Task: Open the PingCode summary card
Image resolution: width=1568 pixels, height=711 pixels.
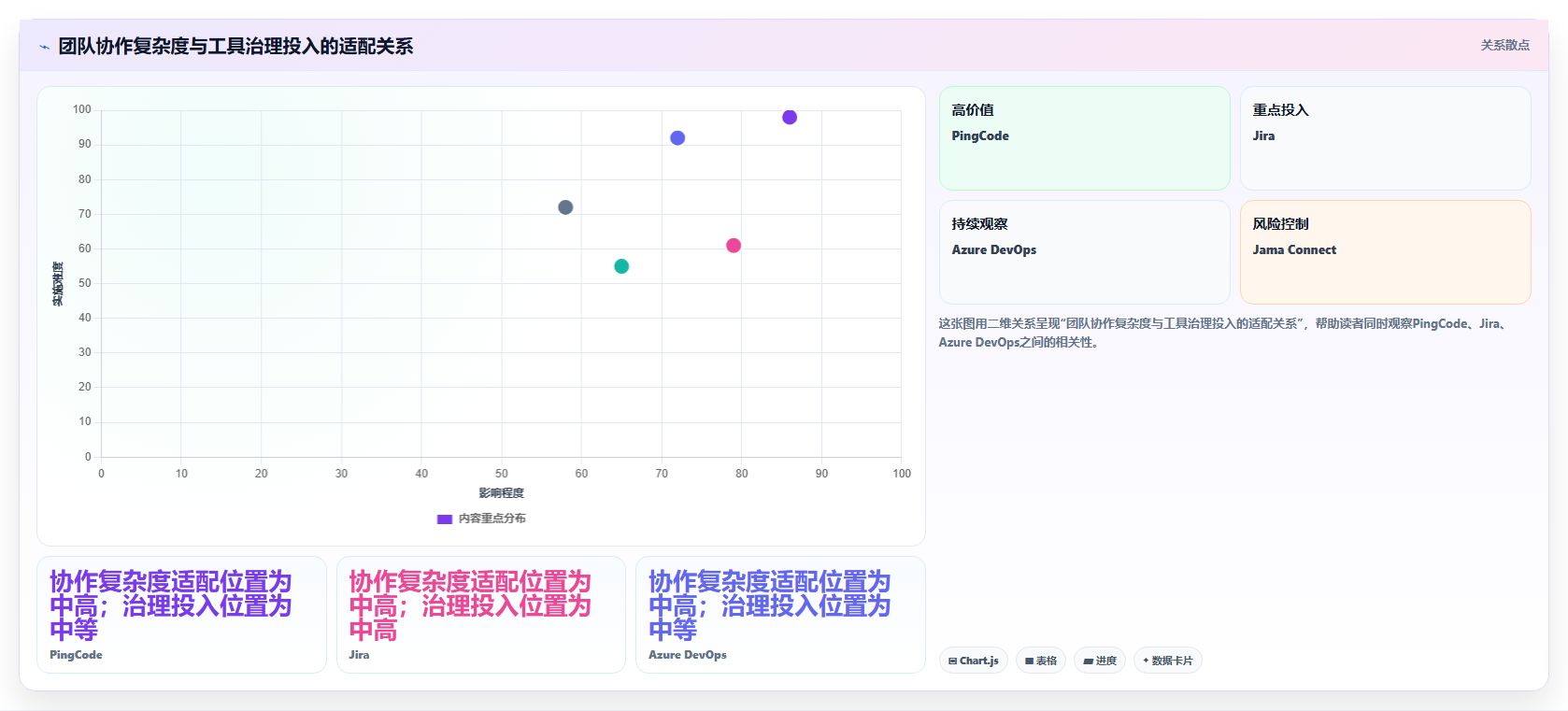Action: pyautogui.click(x=181, y=615)
